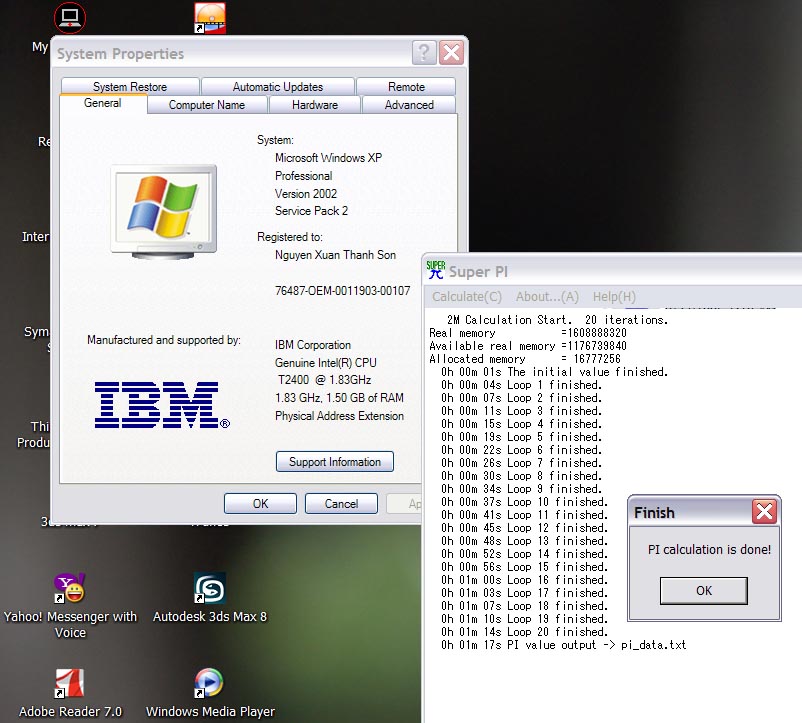Click the Support Information button
This screenshot has height=723, width=802.
tap(335, 462)
